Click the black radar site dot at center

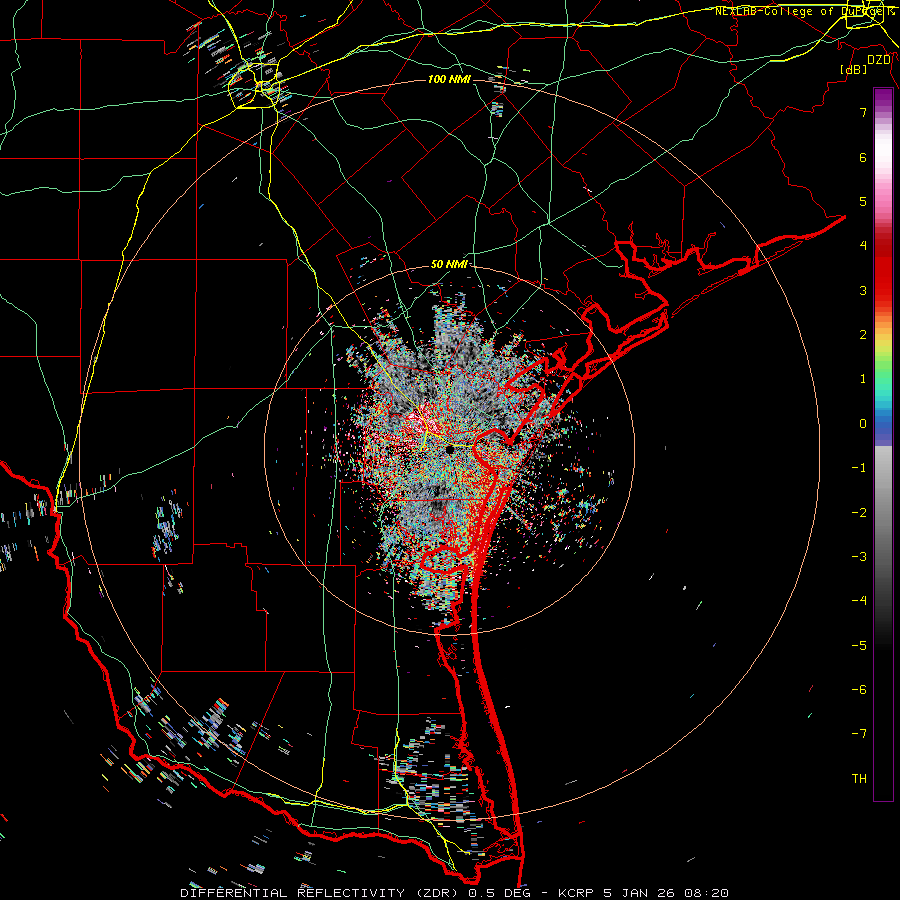tap(450, 448)
